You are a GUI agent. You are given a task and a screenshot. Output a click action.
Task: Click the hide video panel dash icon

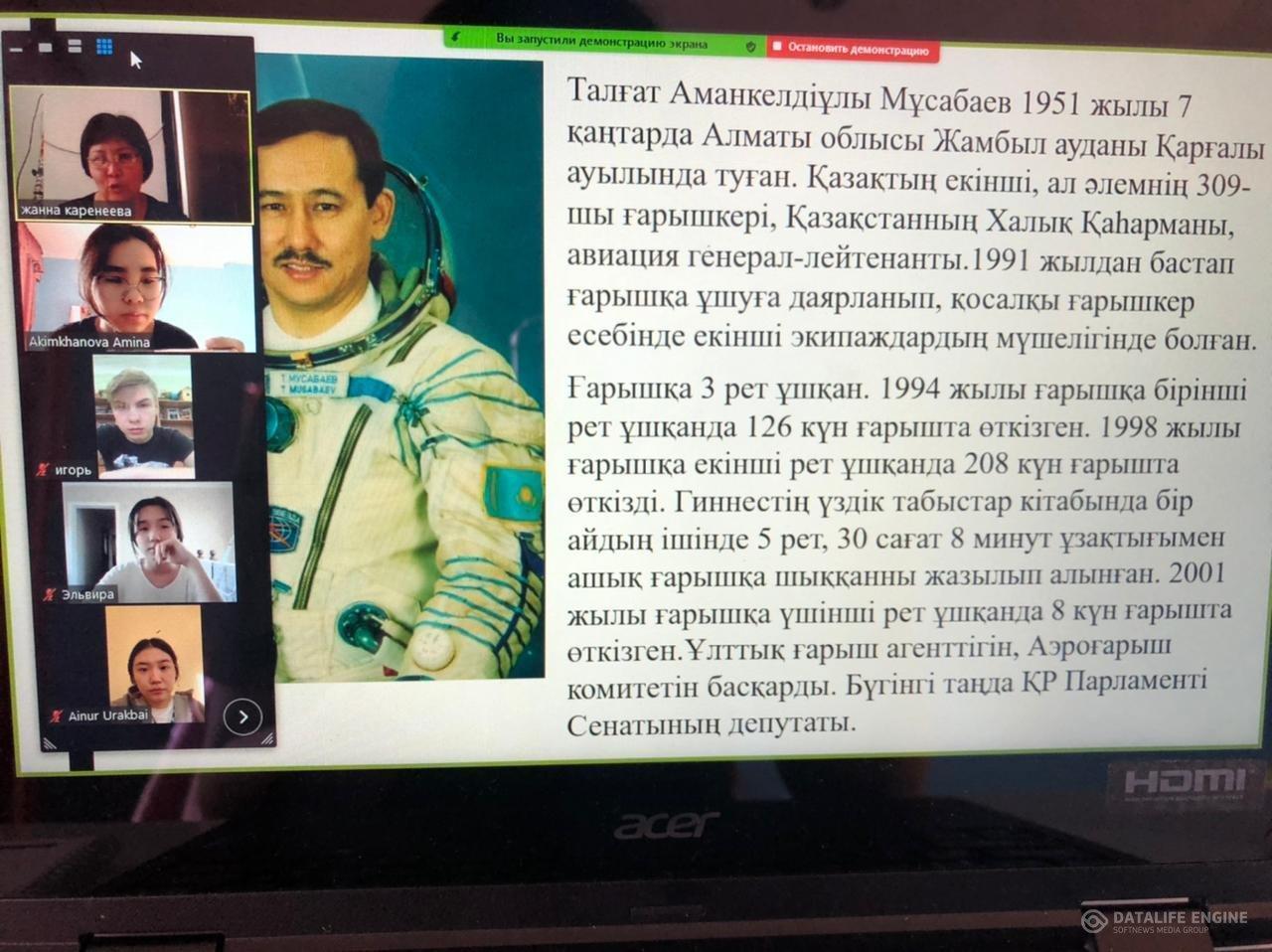coord(15,49)
